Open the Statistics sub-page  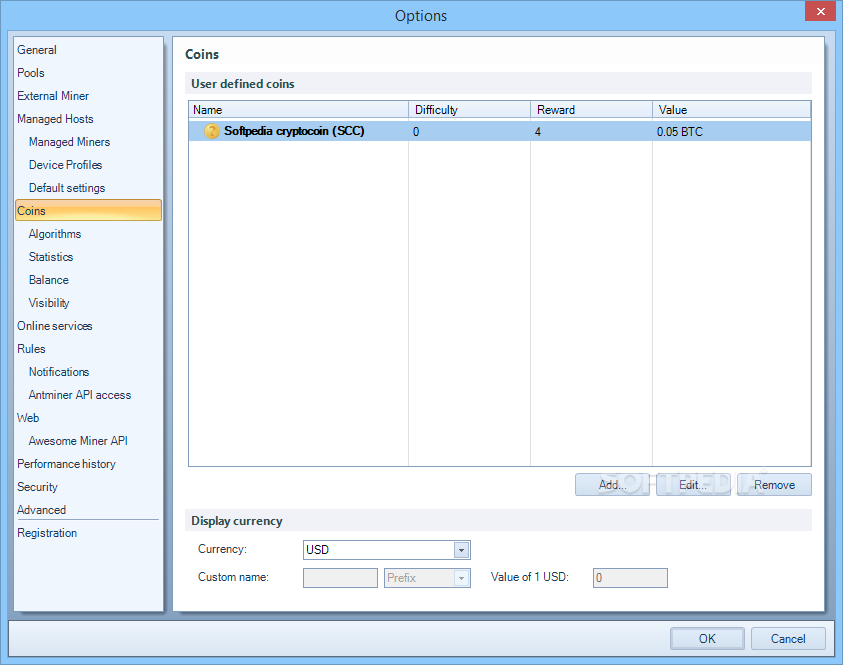[x=51, y=258]
